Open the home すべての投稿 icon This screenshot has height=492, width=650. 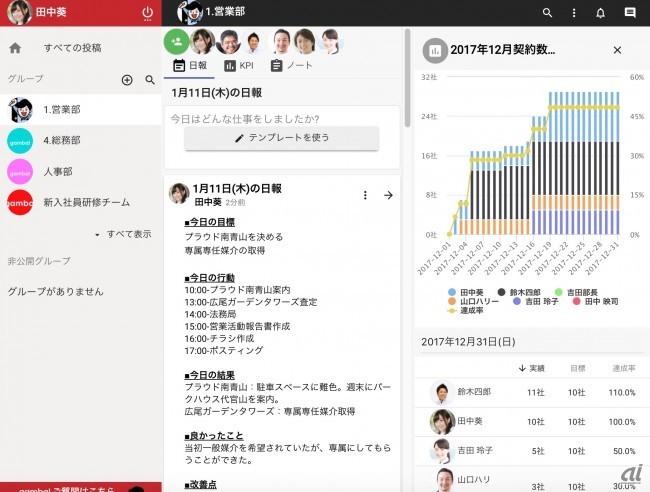tap(15, 48)
